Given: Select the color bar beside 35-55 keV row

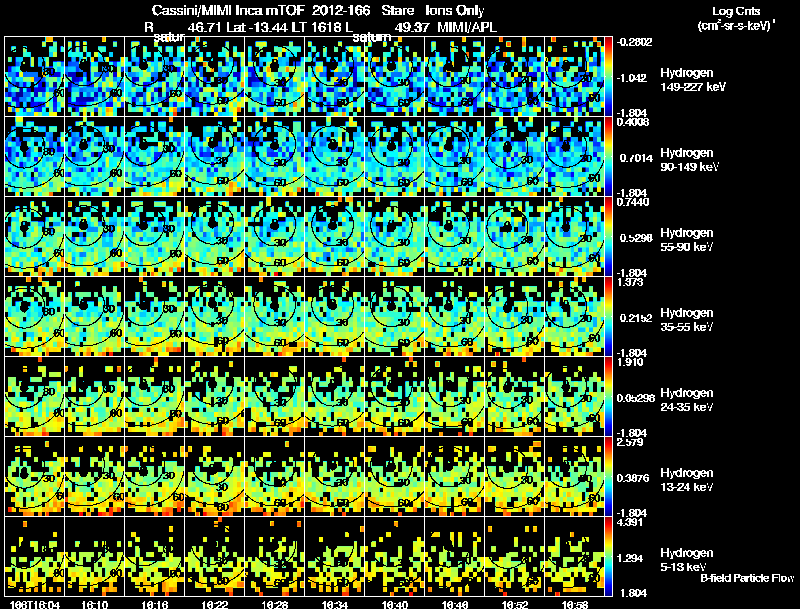Looking at the screenshot, I should [x=608, y=316].
